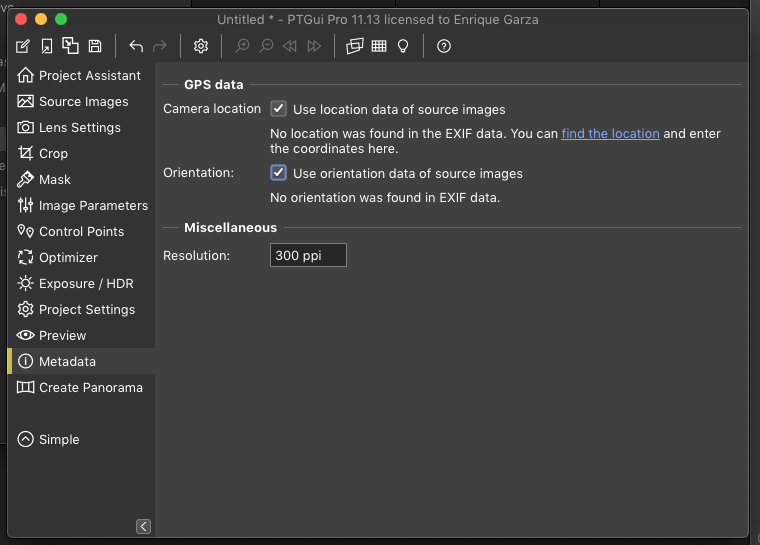Select the Exposure / HDR tab
Screen dimensions: 760x545
point(85,284)
